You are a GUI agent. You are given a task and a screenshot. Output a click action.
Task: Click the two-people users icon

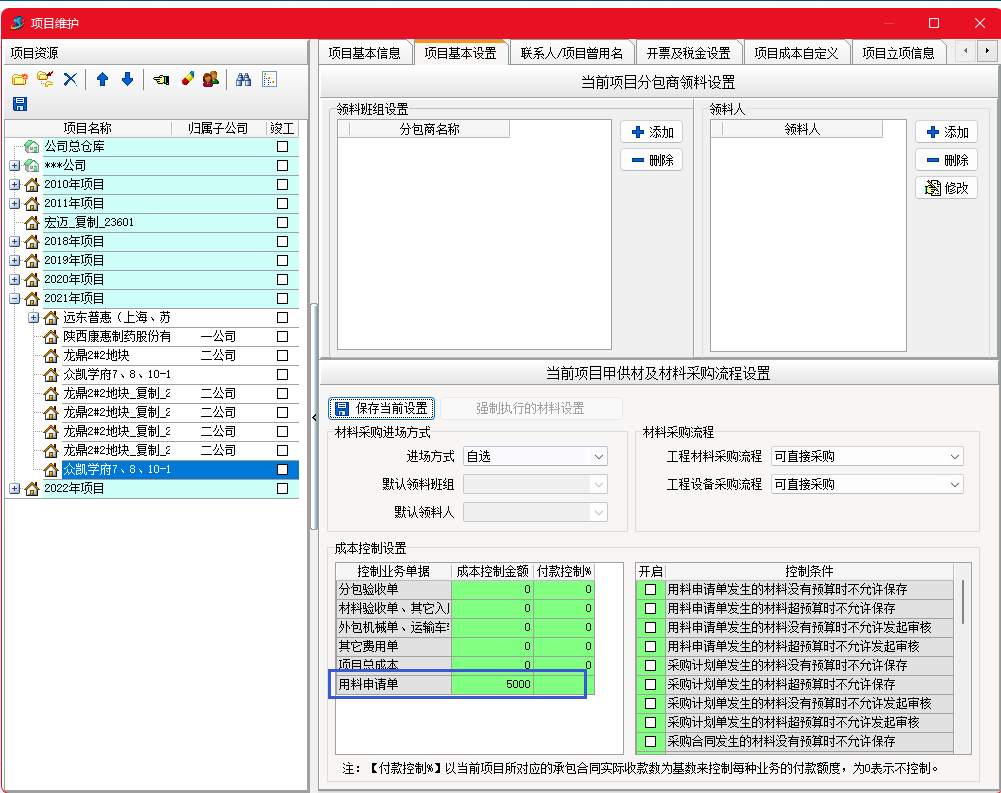pos(210,79)
